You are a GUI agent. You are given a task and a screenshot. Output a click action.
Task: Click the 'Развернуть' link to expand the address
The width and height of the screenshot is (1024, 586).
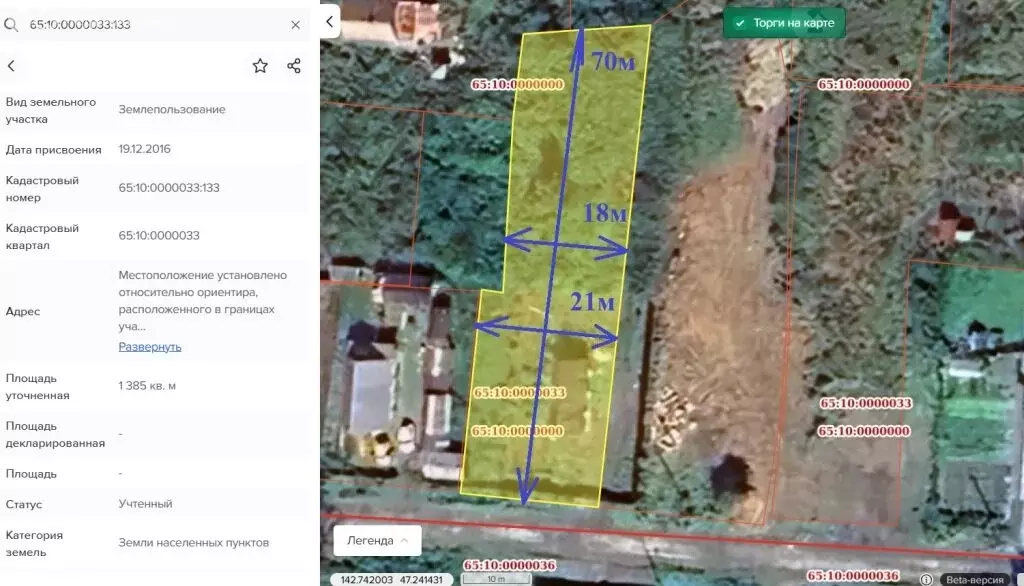click(x=150, y=347)
